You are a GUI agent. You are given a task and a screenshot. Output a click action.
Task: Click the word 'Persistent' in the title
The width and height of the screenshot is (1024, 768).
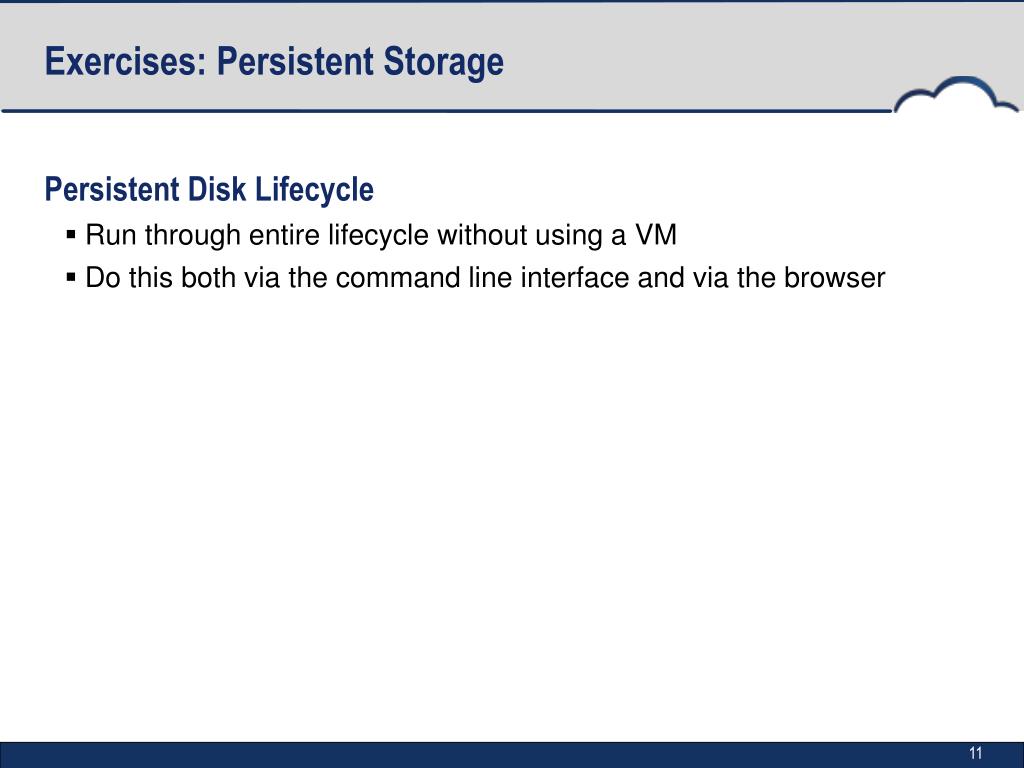pos(295,61)
